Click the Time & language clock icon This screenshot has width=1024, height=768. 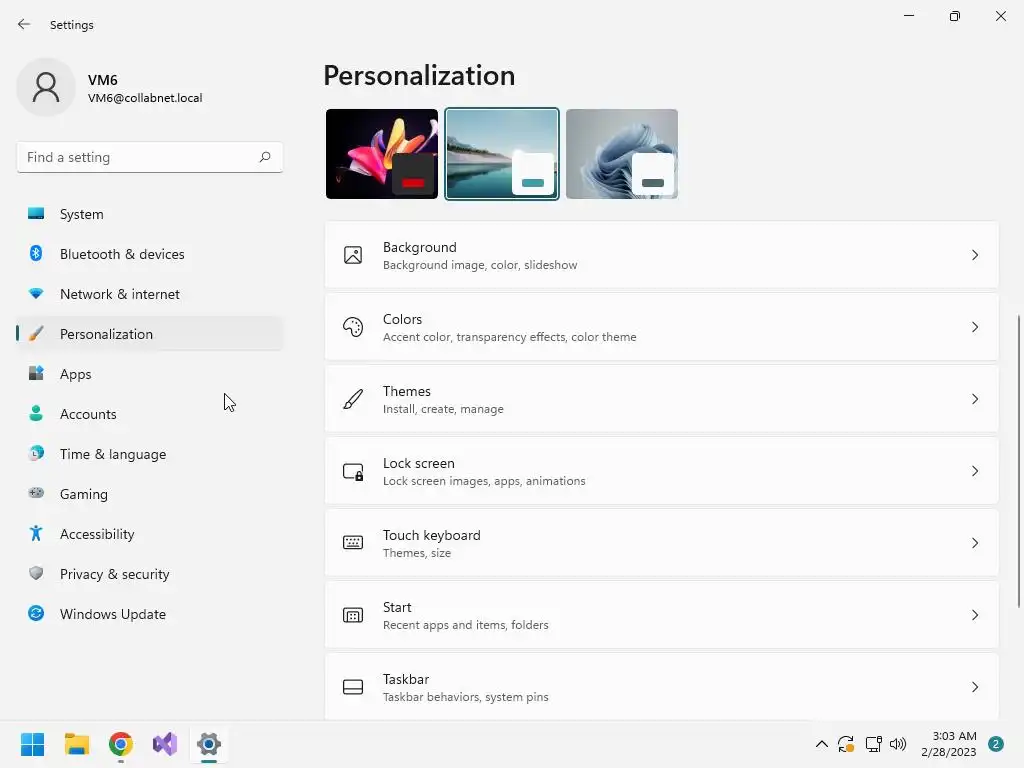pos(36,453)
